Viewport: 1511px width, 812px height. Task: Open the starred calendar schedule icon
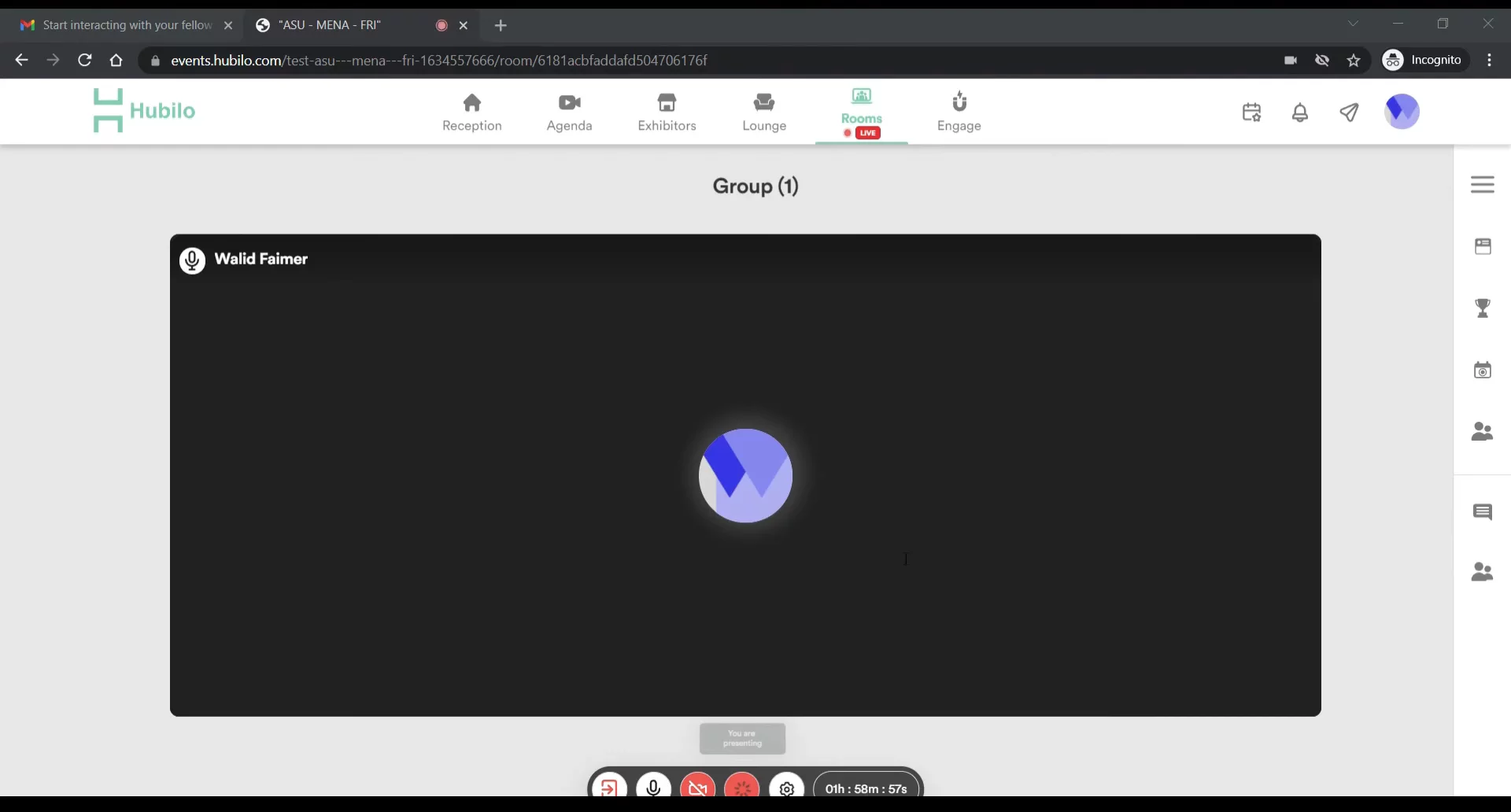tap(1251, 113)
